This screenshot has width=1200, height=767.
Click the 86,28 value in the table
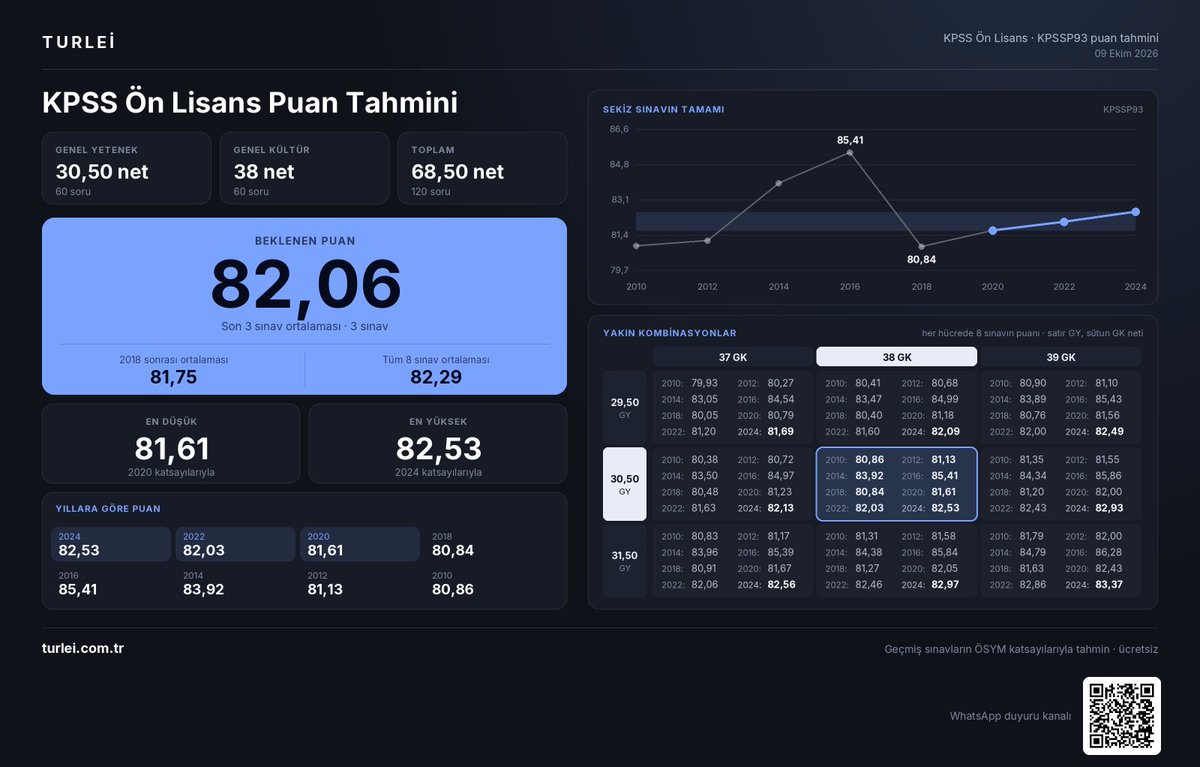click(1108, 552)
